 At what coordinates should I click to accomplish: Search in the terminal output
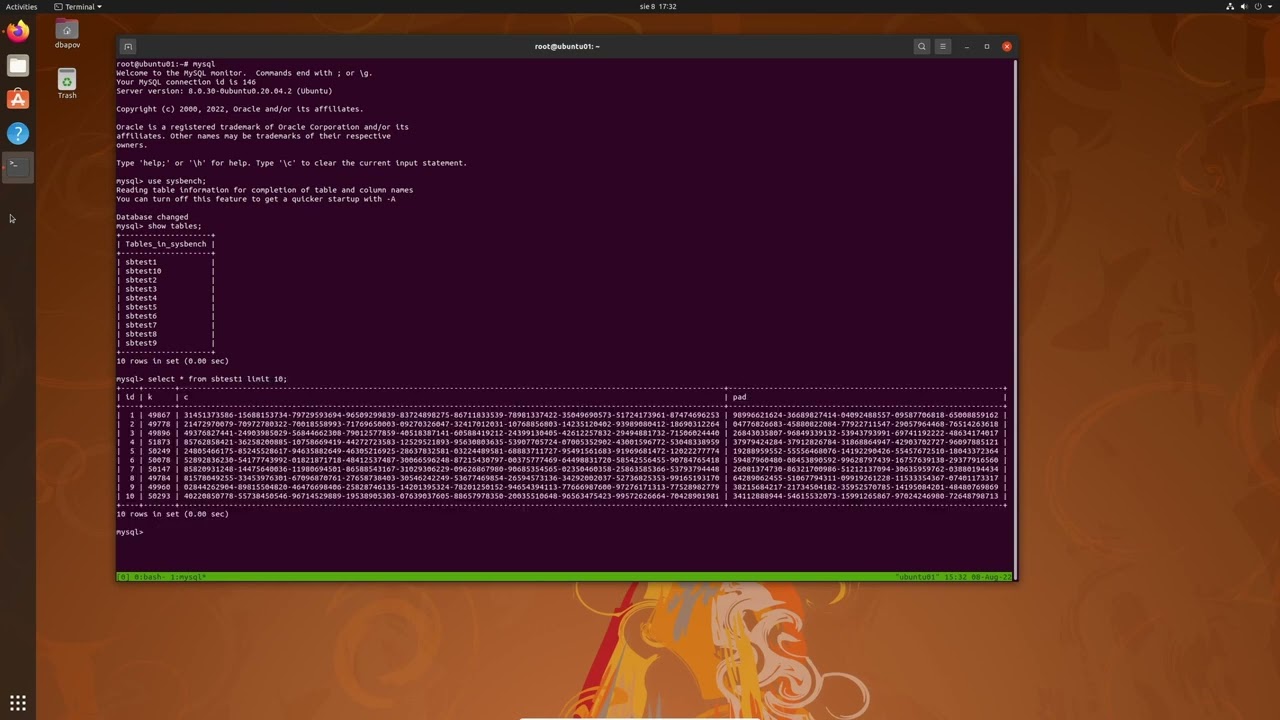922,46
